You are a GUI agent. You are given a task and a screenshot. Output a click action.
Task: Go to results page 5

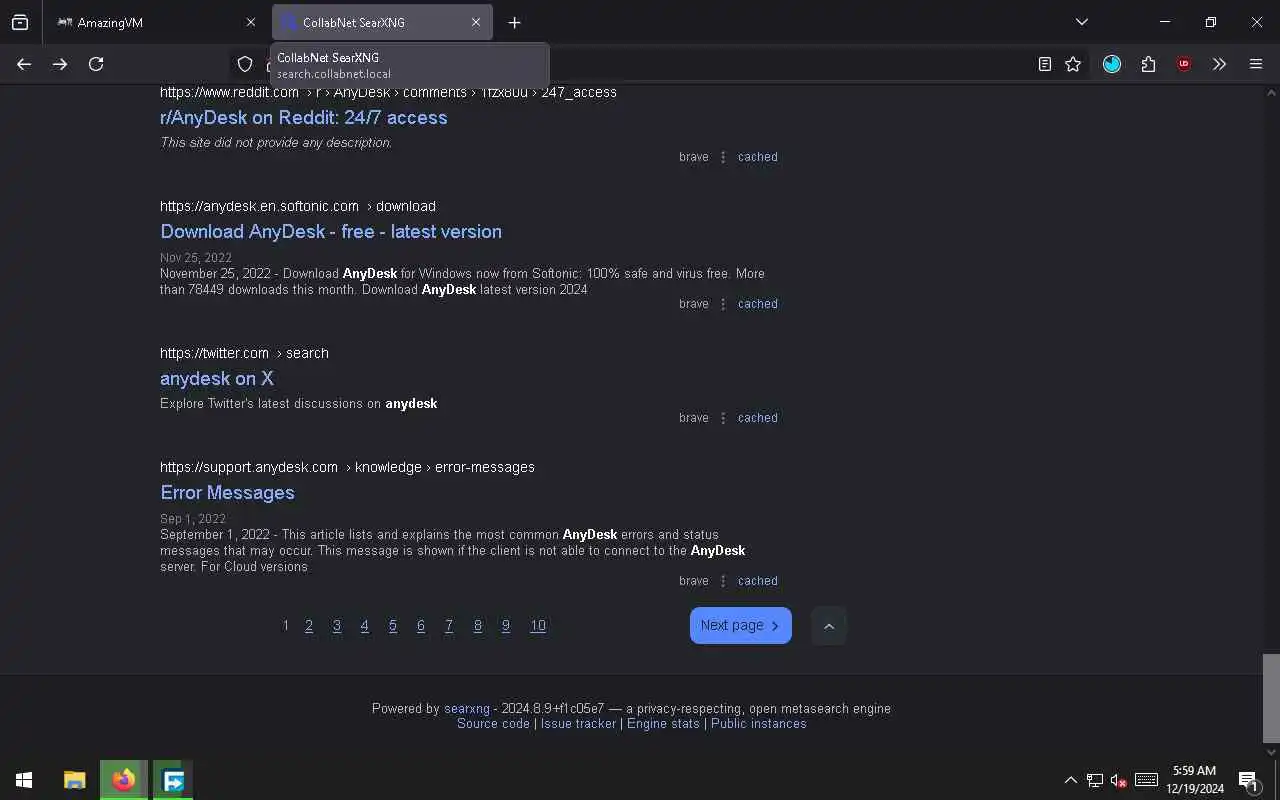click(x=393, y=626)
